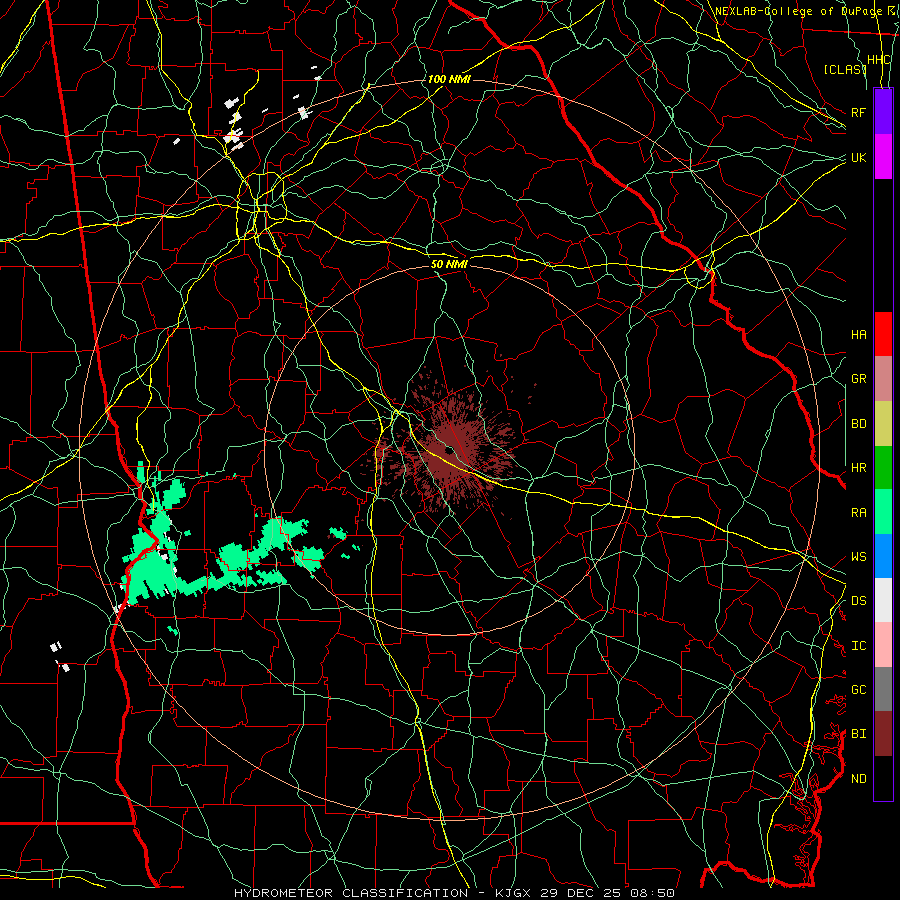Click the "KJGX" station identifier

[x=513, y=893]
